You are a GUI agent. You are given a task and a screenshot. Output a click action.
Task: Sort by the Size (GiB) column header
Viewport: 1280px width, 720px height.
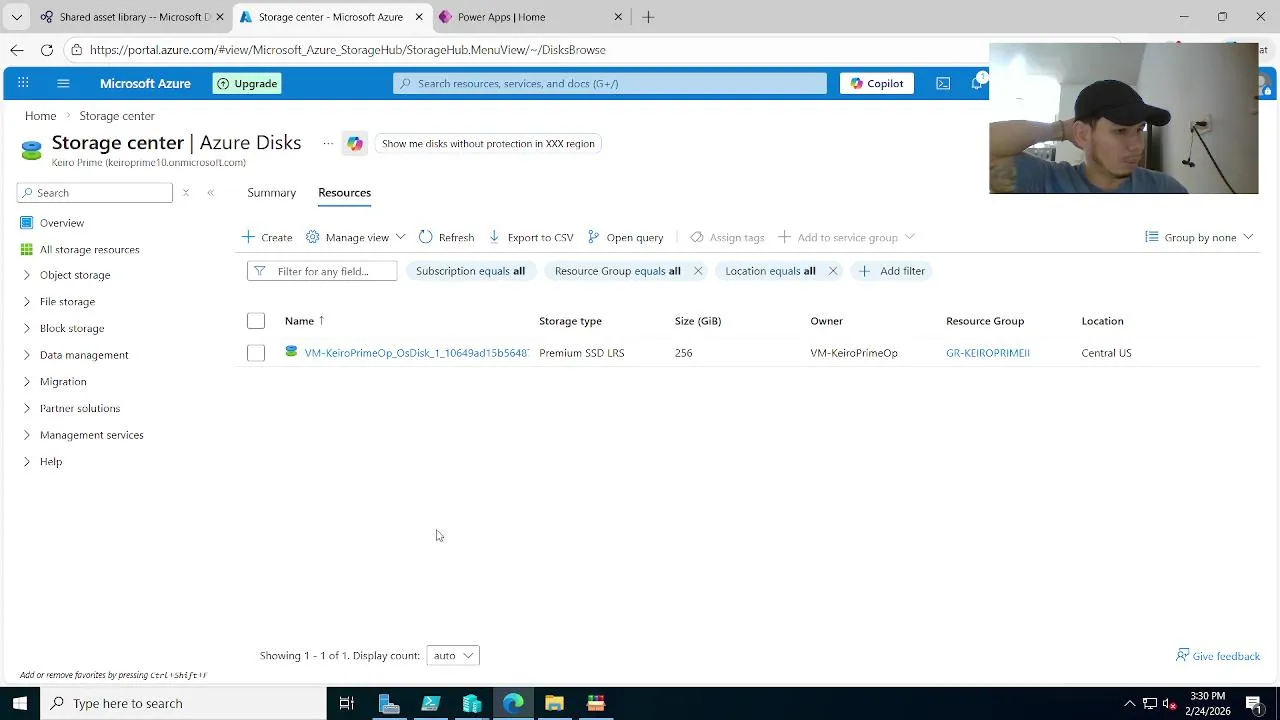click(x=698, y=321)
